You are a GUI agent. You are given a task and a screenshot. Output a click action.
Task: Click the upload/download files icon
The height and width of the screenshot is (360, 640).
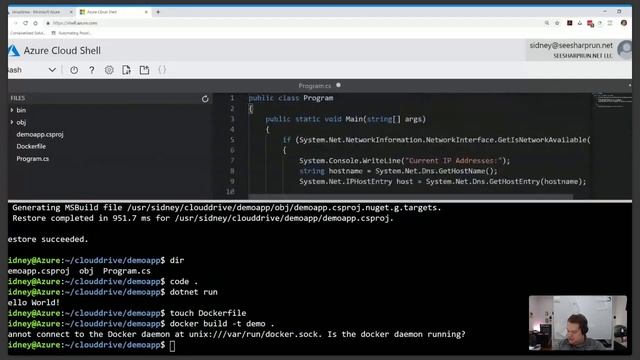(127, 70)
